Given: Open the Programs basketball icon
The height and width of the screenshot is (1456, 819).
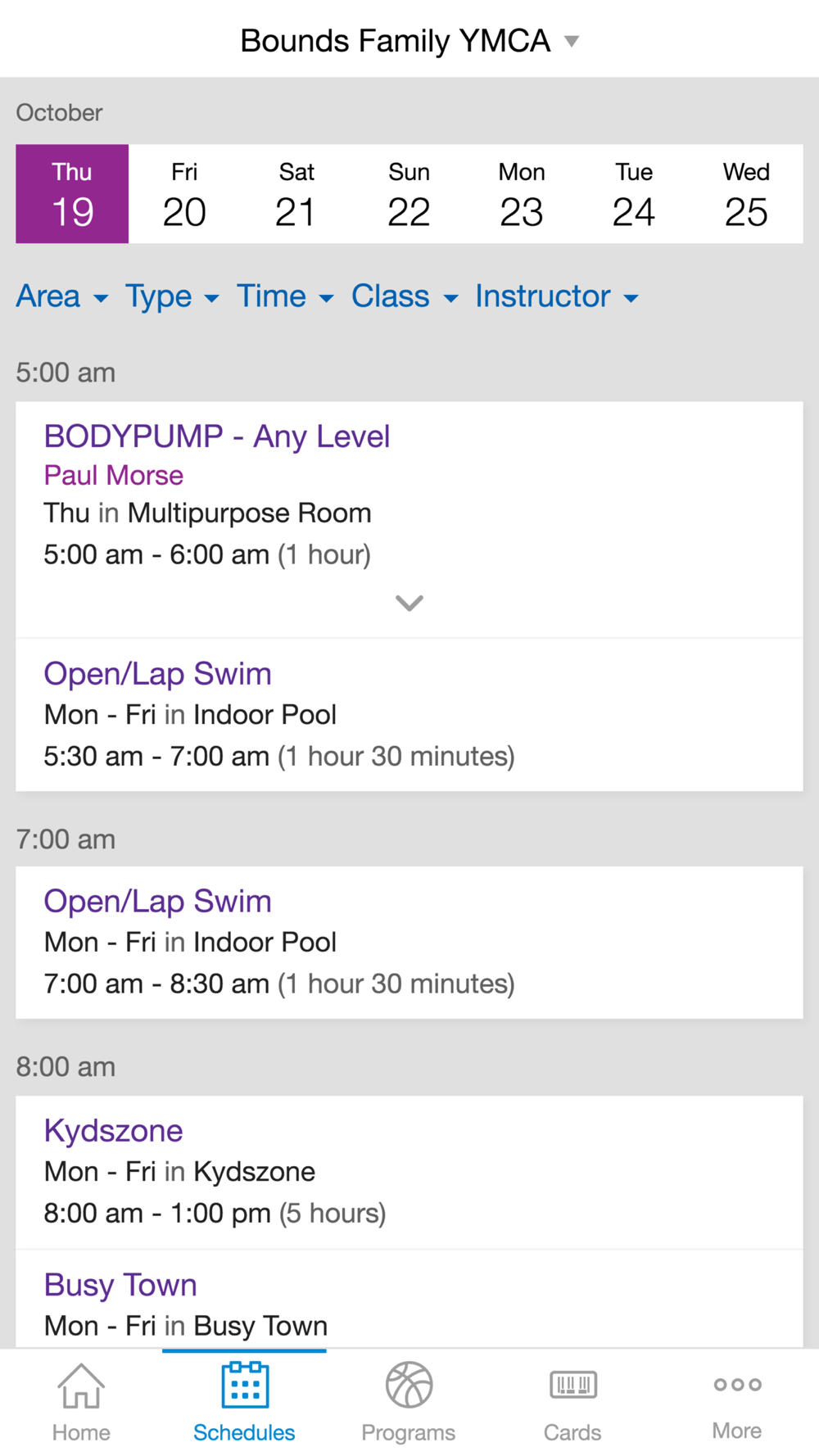Looking at the screenshot, I should point(409,1385).
